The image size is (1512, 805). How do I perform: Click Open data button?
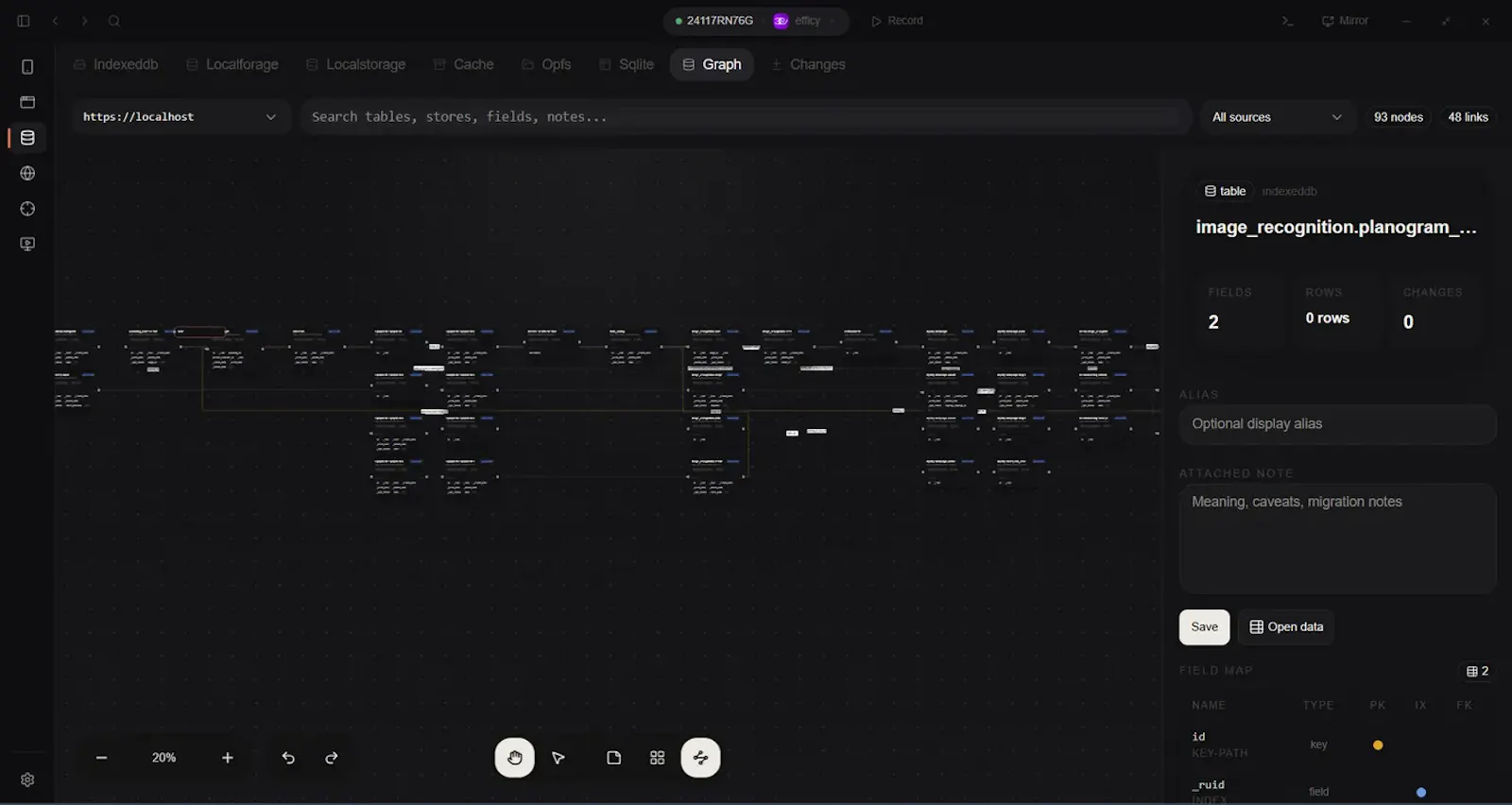(1286, 627)
